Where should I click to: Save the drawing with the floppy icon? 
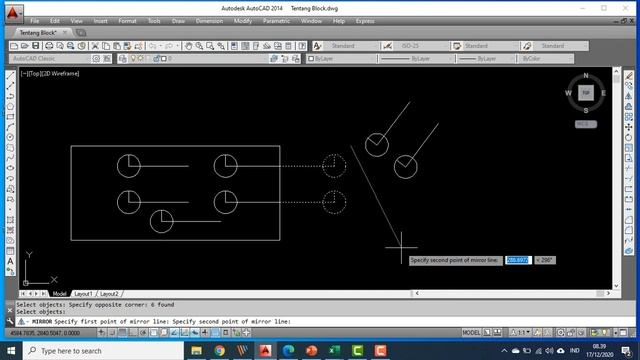pyautogui.click(x=36, y=46)
